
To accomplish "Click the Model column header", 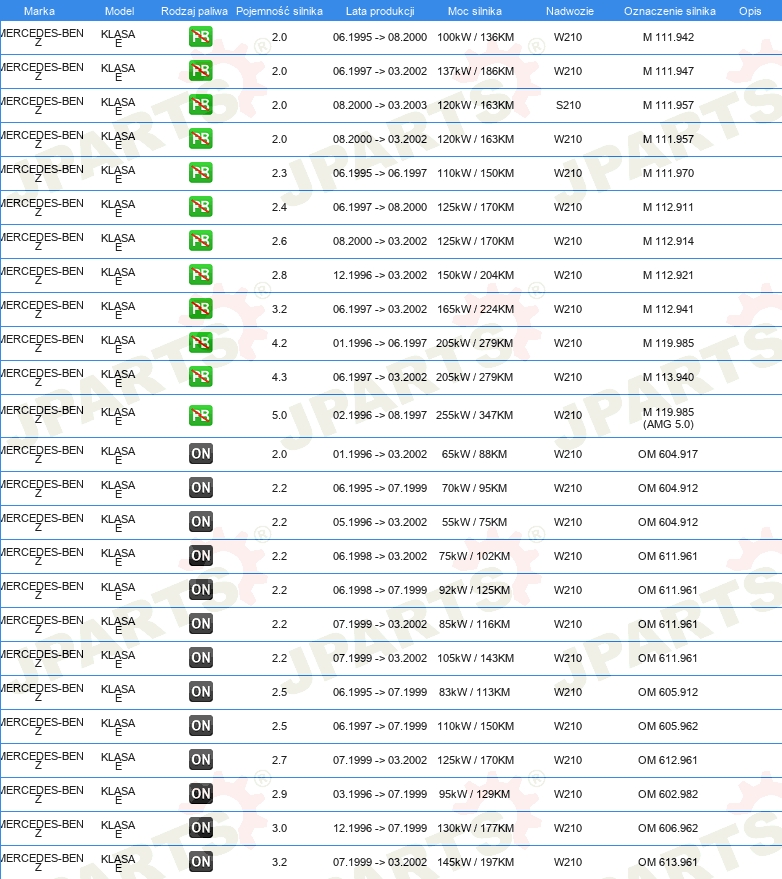I will tap(119, 11).
